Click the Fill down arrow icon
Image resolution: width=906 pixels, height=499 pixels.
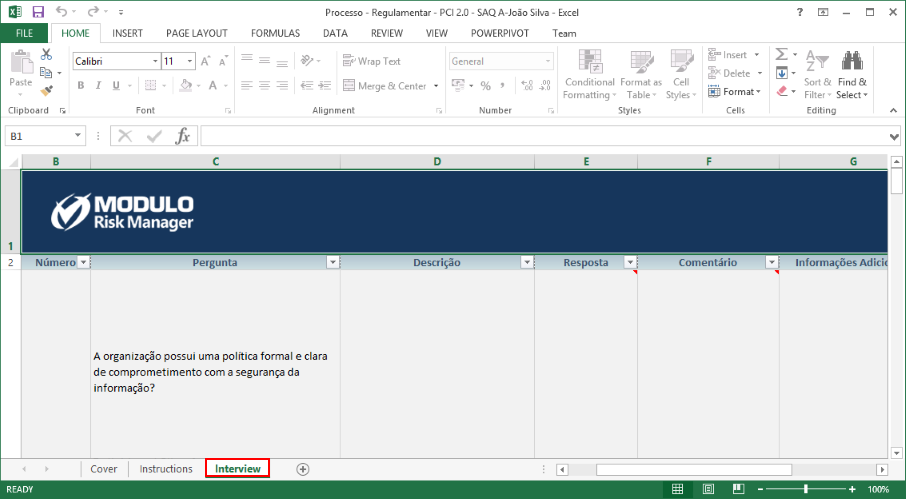781,73
